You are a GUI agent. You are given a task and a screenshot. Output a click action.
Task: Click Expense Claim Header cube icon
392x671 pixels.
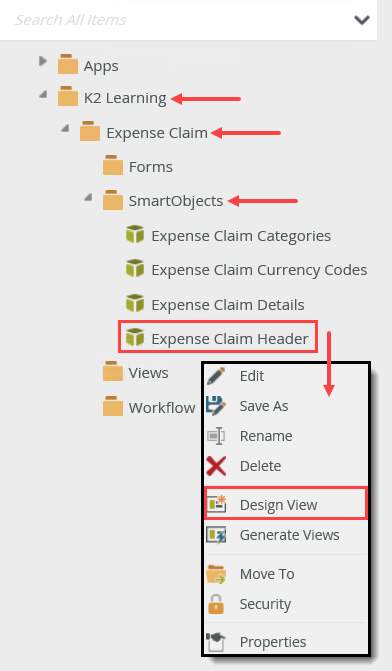(x=135, y=338)
